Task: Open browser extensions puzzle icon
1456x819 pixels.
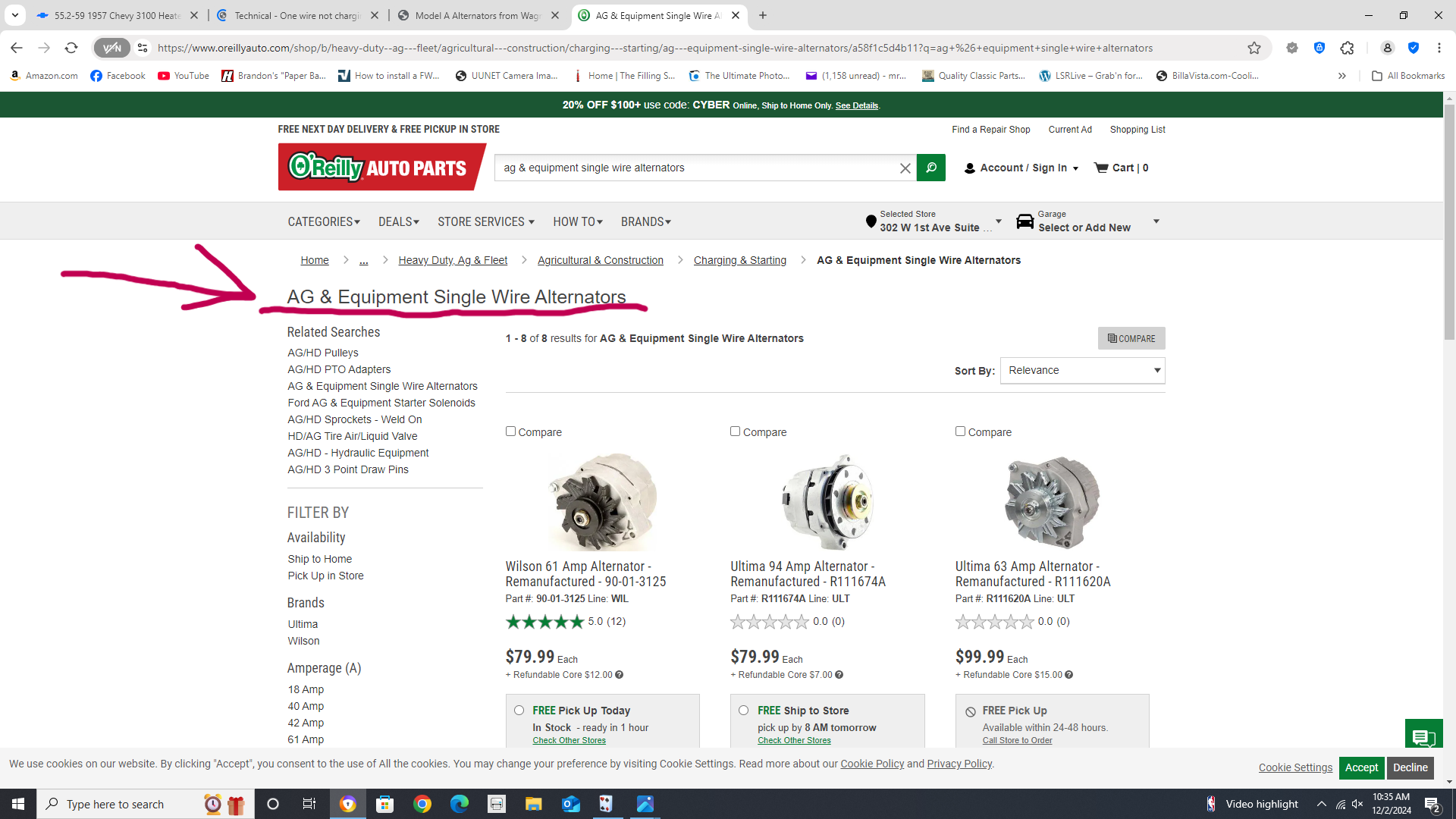Action: tap(1347, 48)
